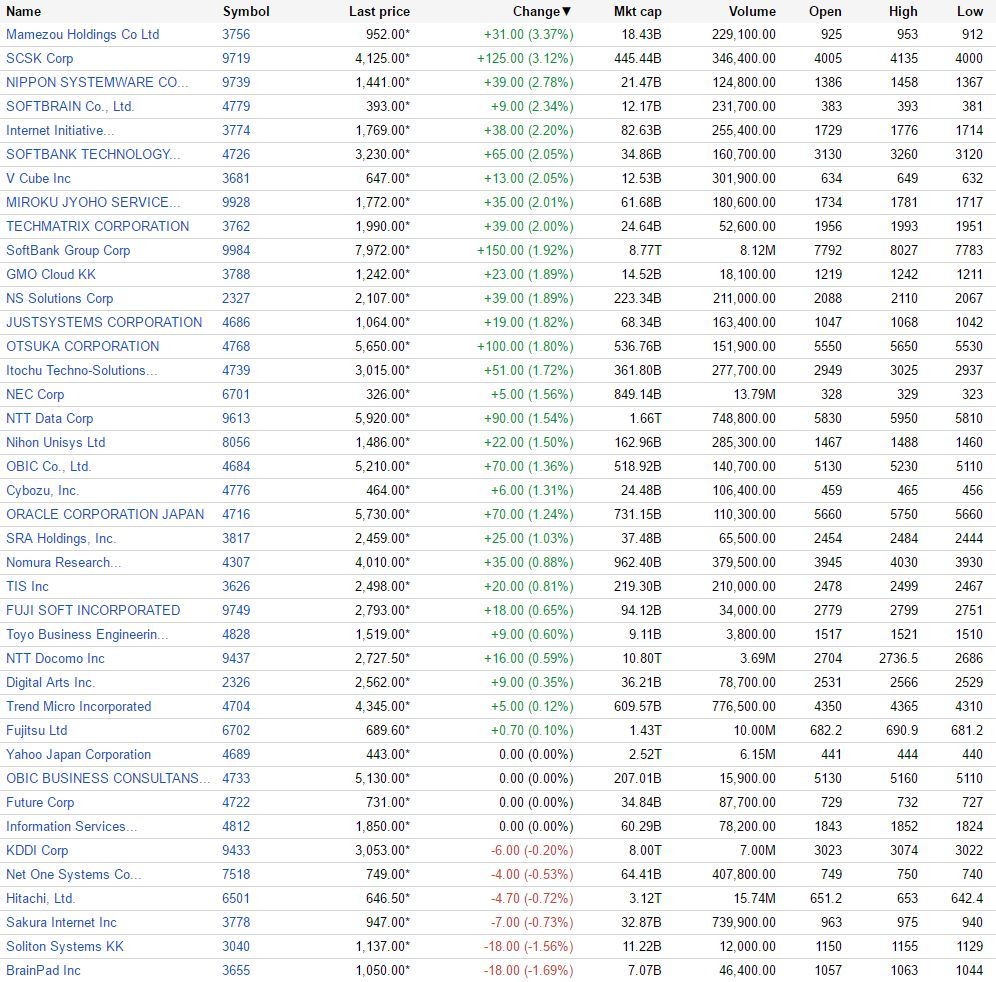Open Information Services... link
This screenshot has height=982, width=996.
(71, 826)
